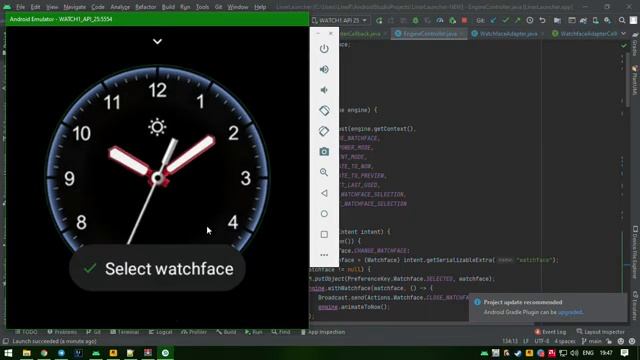
Task: Open the Navigate menu
Action: [75, 7]
